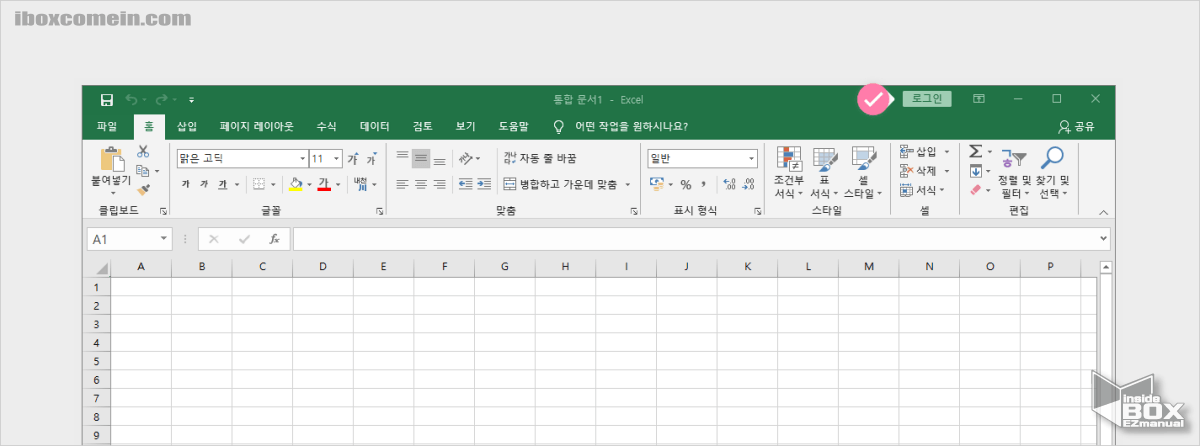1200x446 pixels.
Task: Expand the Insert (삽입) cells dropdown
Action: pos(946,151)
